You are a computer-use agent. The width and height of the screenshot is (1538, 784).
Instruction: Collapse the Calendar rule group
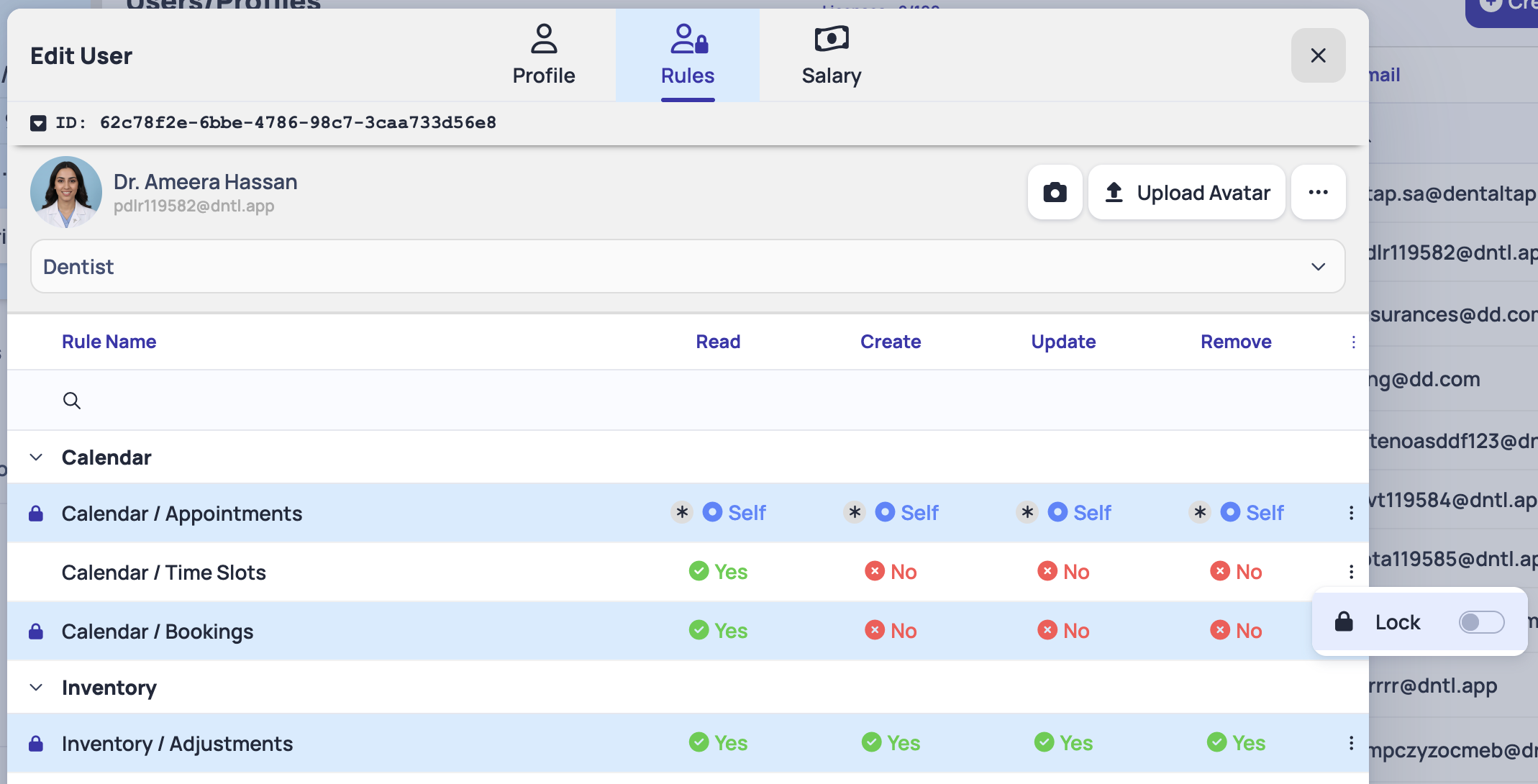pos(36,457)
